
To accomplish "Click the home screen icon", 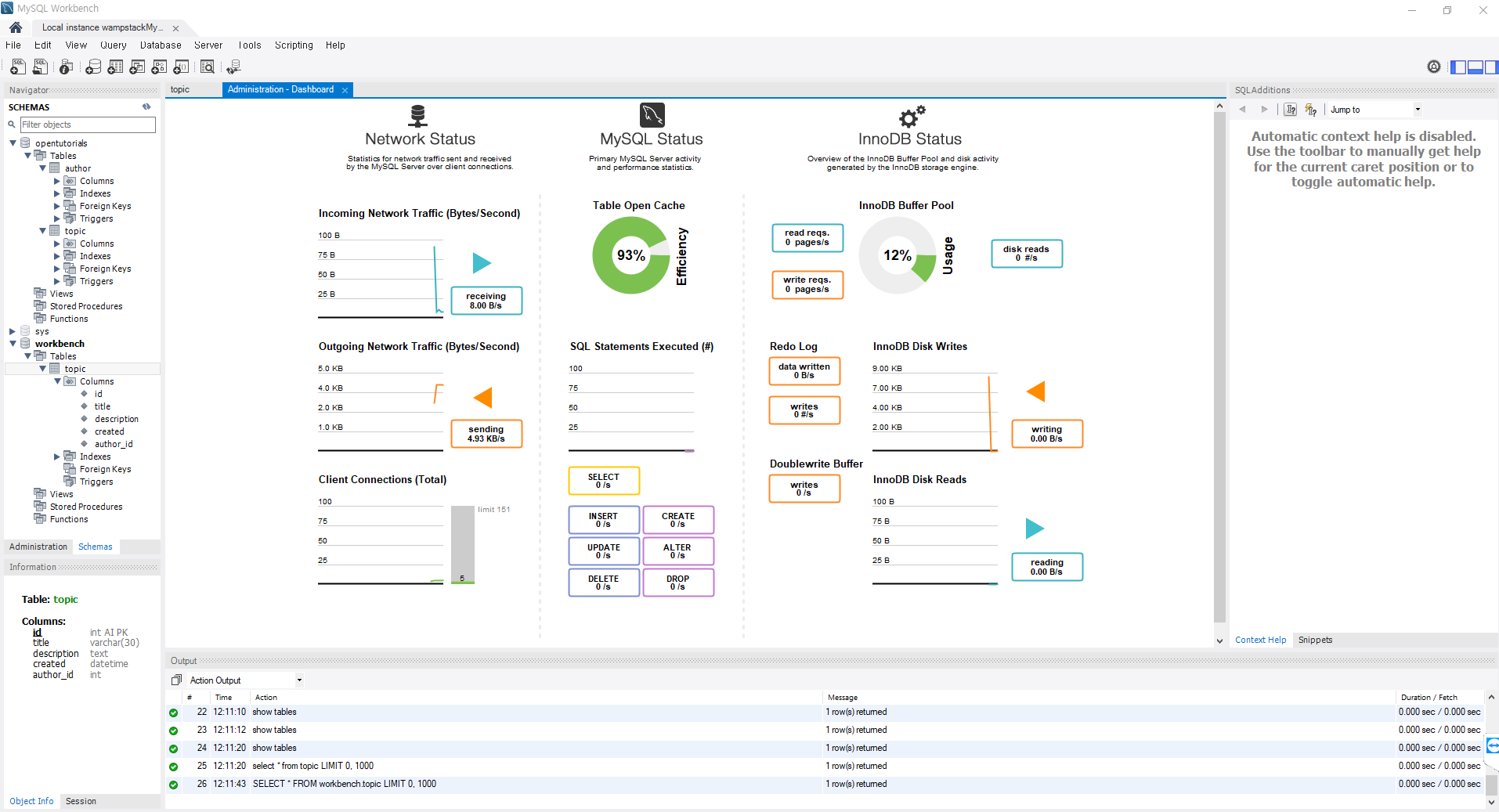I will pyautogui.click(x=16, y=27).
